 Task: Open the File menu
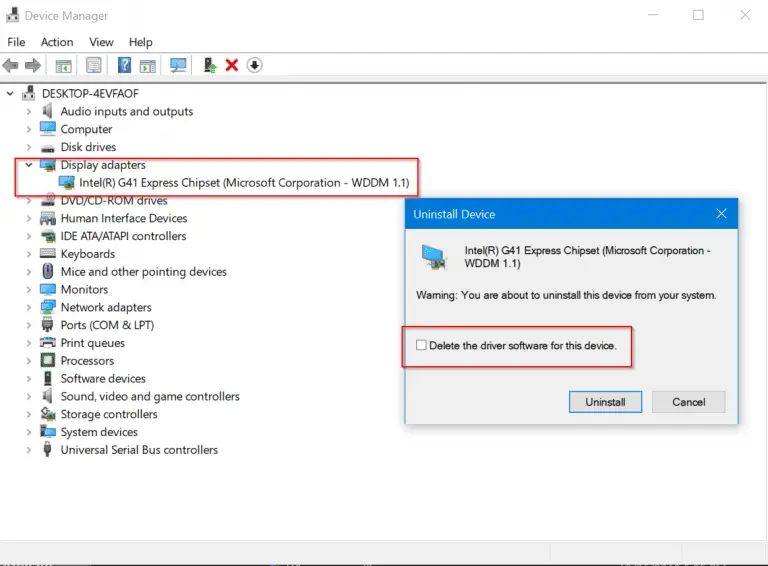click(x=16, y=42)
